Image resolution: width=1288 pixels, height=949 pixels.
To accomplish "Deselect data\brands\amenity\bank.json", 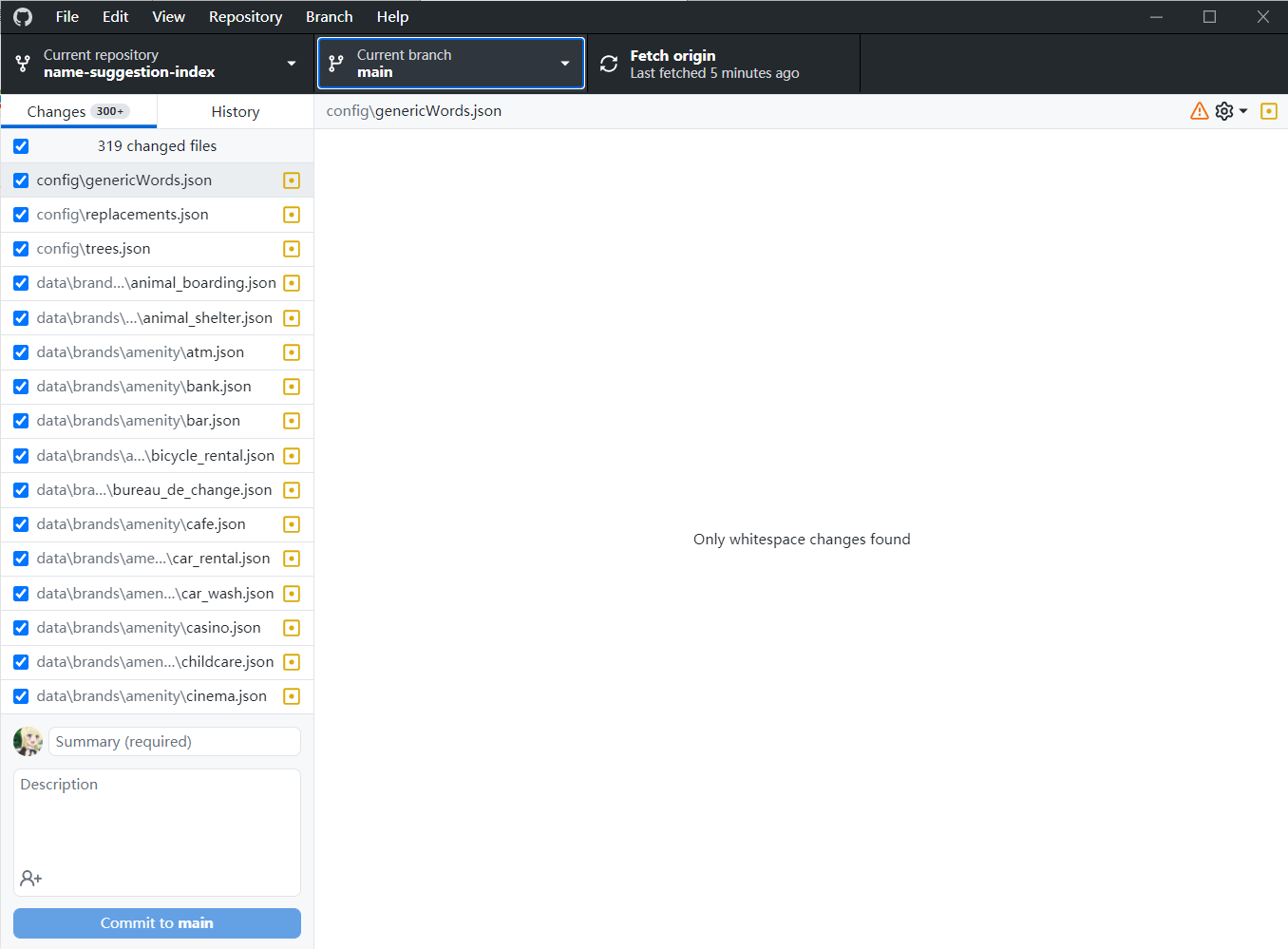I will point(21,387).
